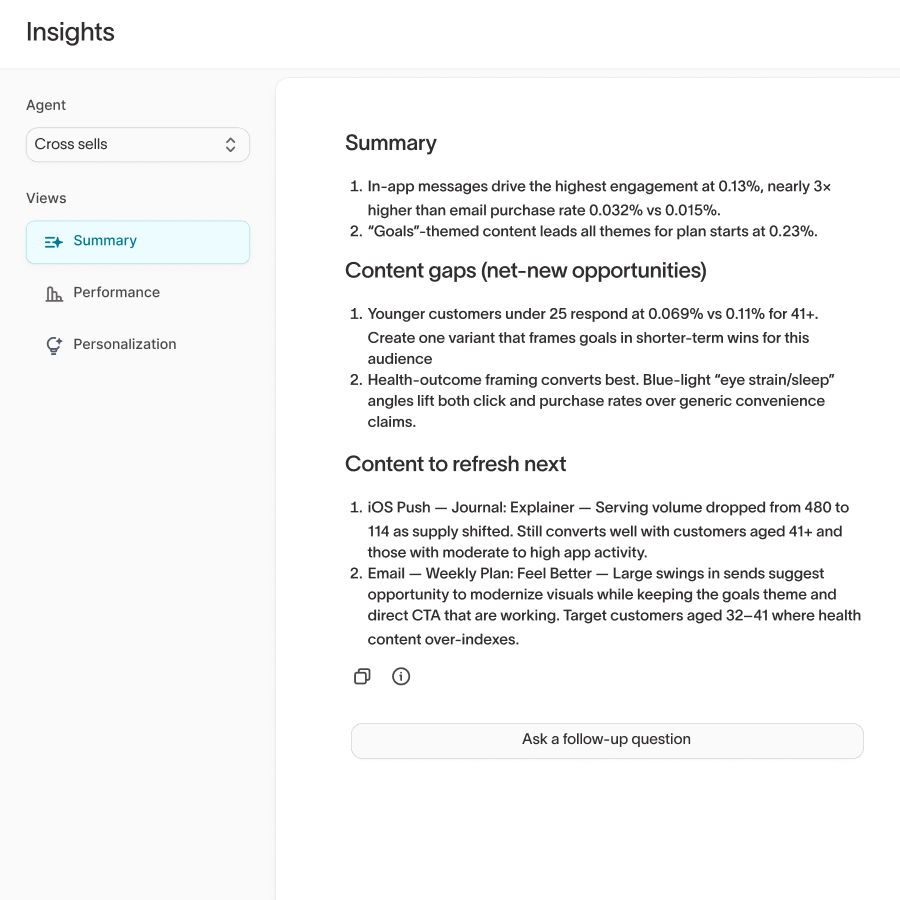Select the highlighted Summary view entry

[x=104, y=241]
